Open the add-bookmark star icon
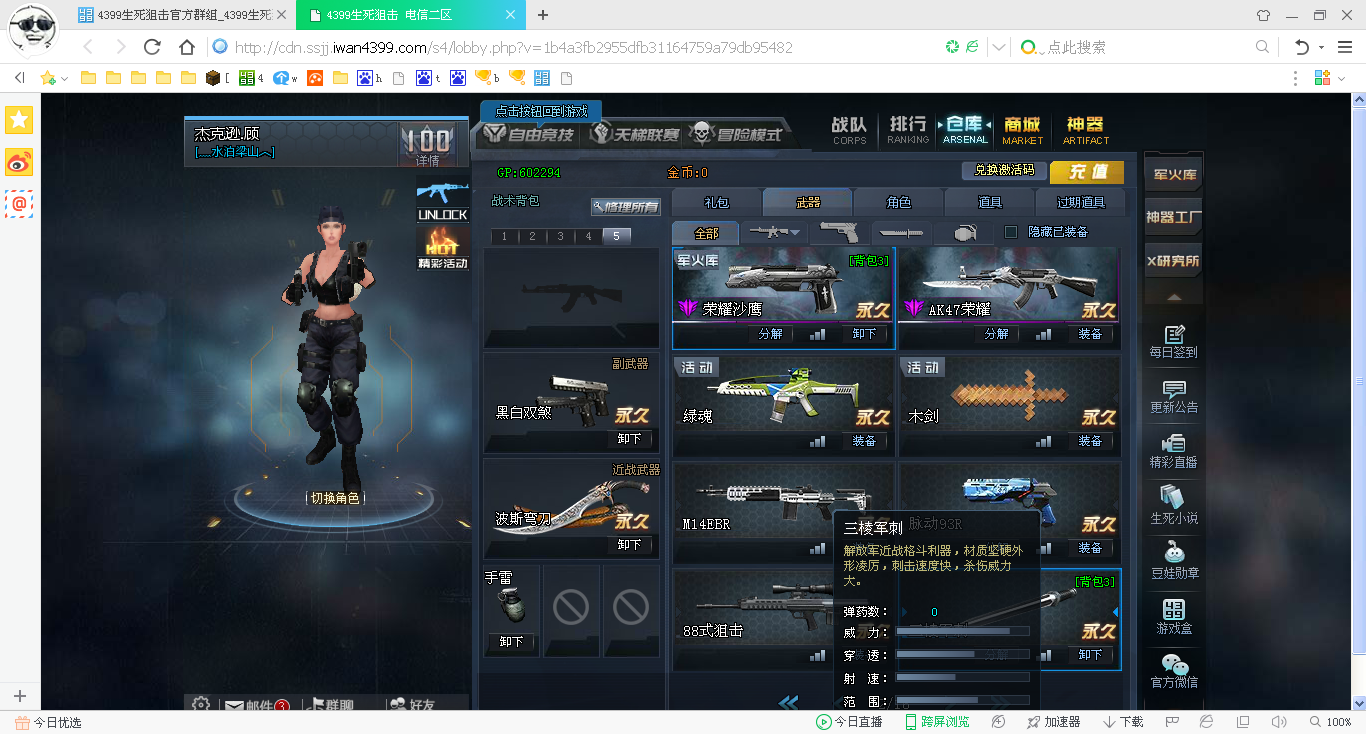This screenshot has height=734, width=1366. [x=47, y=78]
